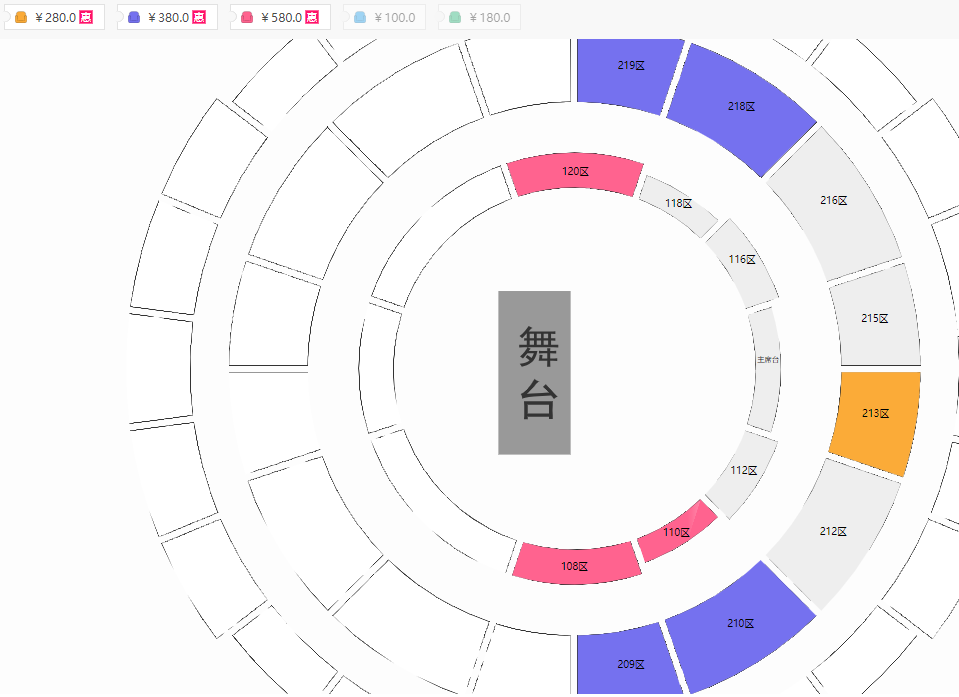959x697 pixels.
Task: Filter by the ¥580.0 price tag
Action: pos(281,17)
